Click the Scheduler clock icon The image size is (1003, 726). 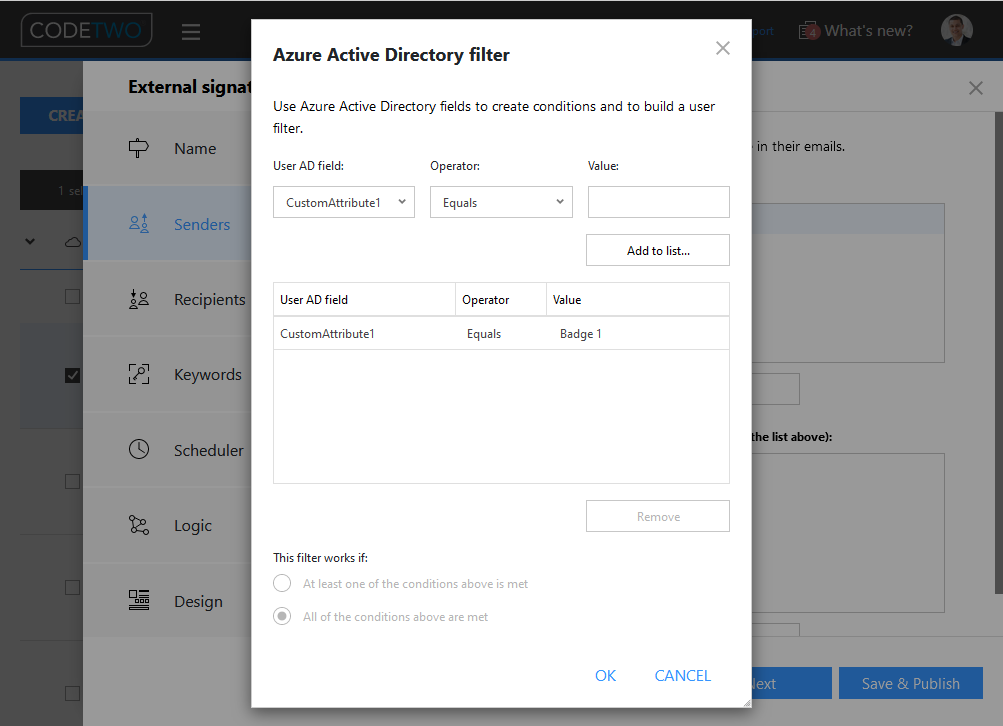139,450
